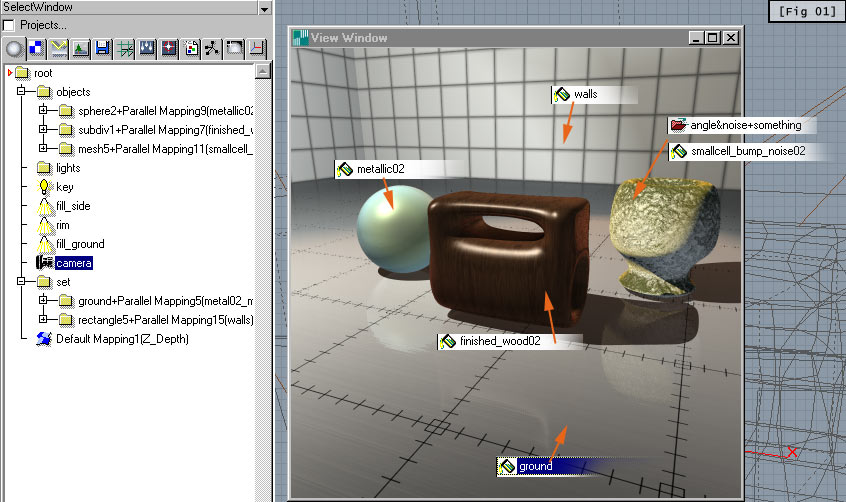Click the blue floppy disk toolbar icon
The height and width of the screenshot is (502, 846).
pos(102,47)
